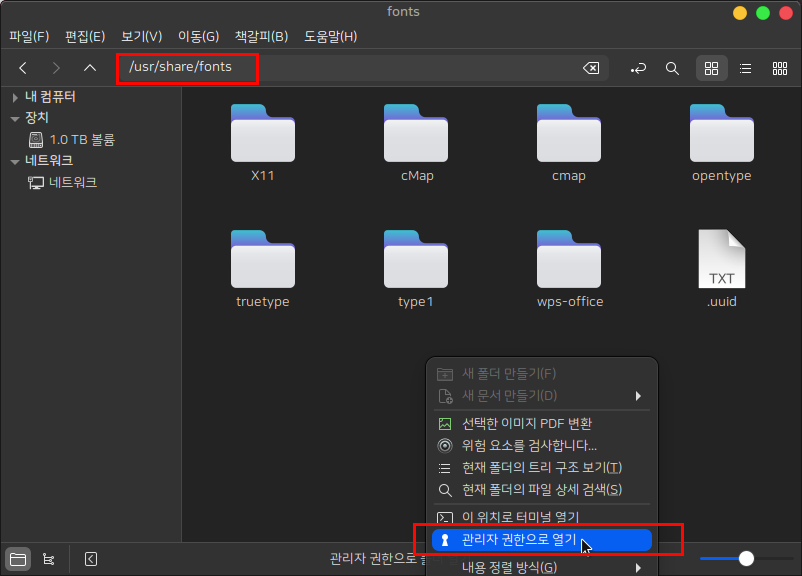Click the zoom slider handle
Image resolution: width=802 pixels, height=576 pixels.
[746, 558]
